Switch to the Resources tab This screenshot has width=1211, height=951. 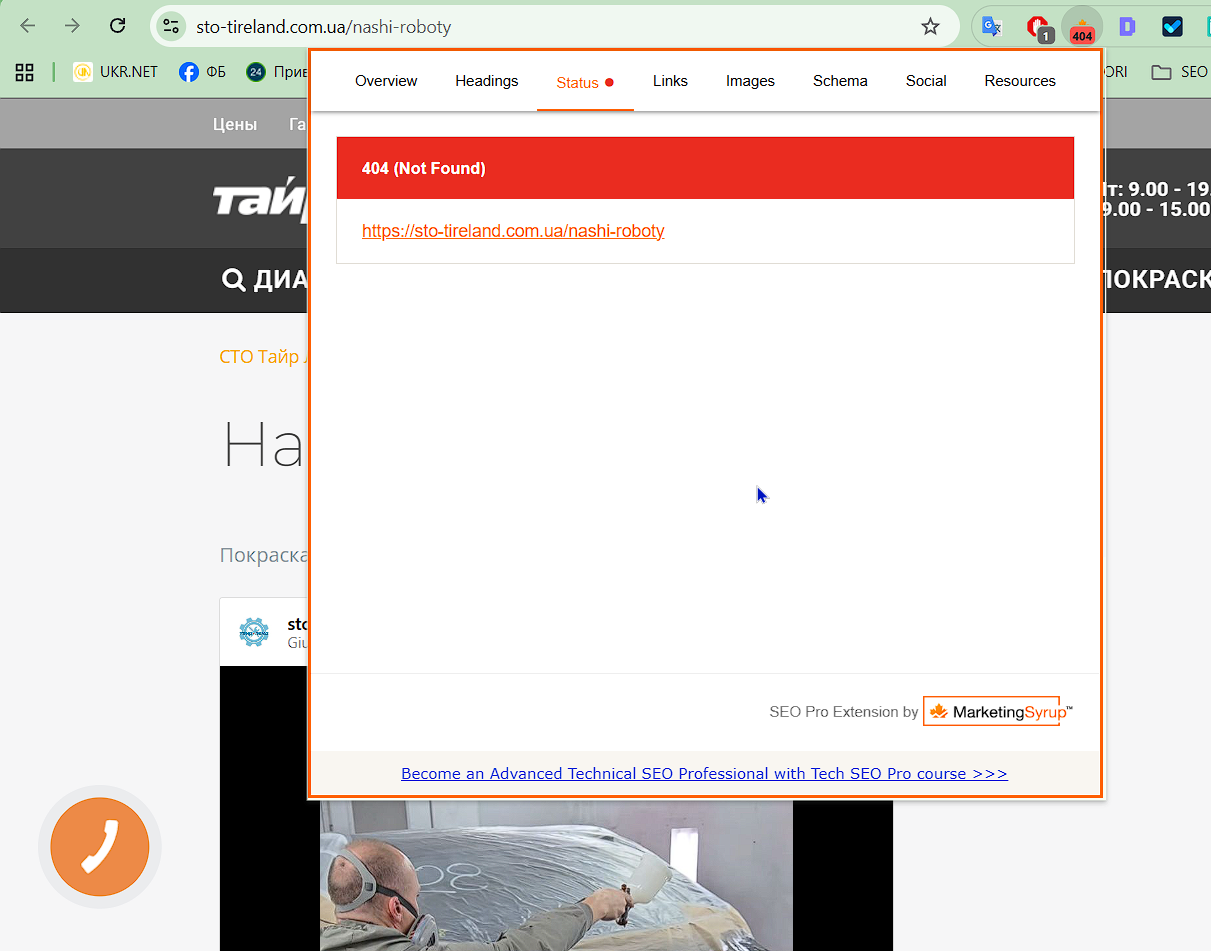point(1020,81)
